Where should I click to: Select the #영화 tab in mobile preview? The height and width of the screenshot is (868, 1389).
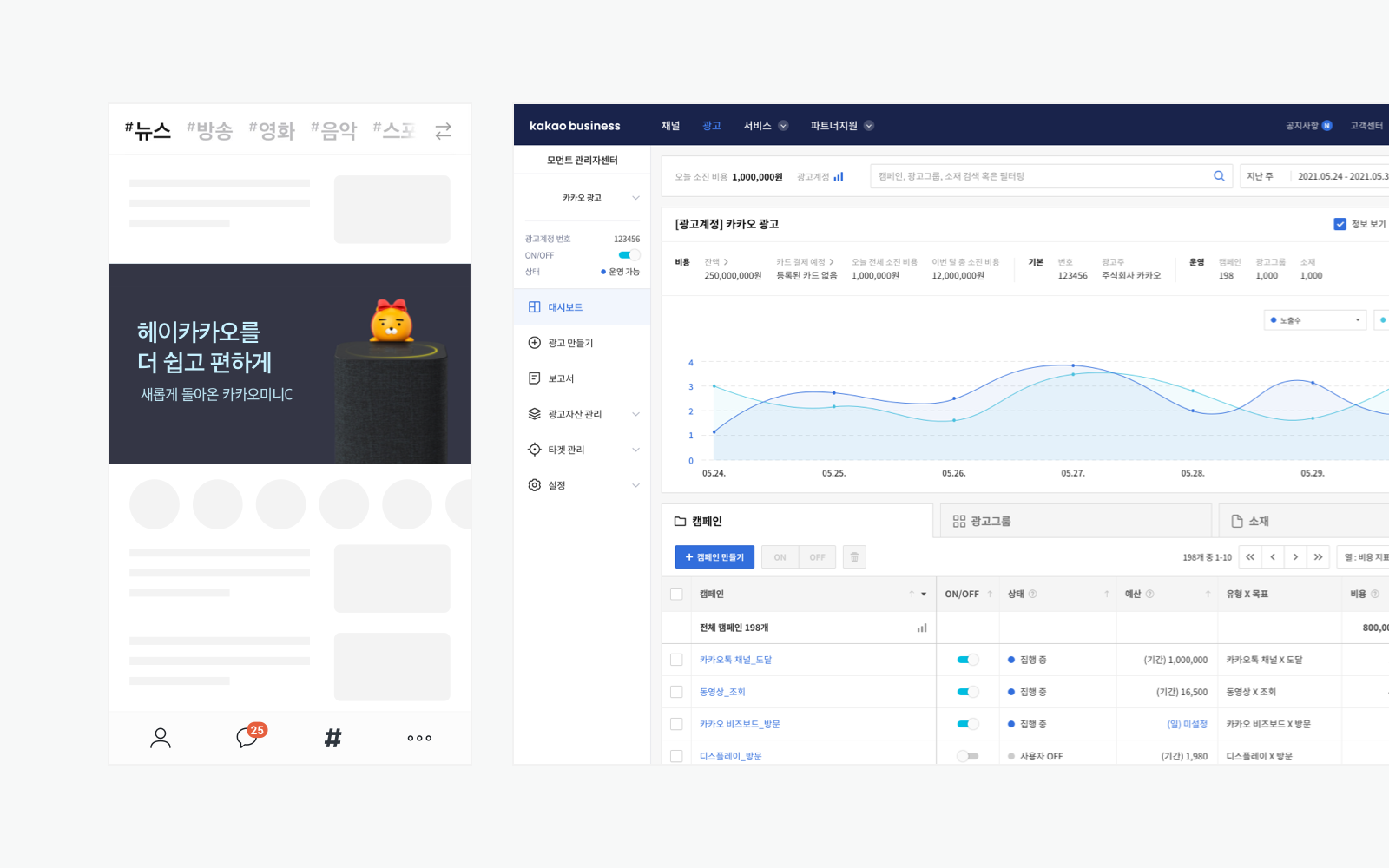point(272,130)
